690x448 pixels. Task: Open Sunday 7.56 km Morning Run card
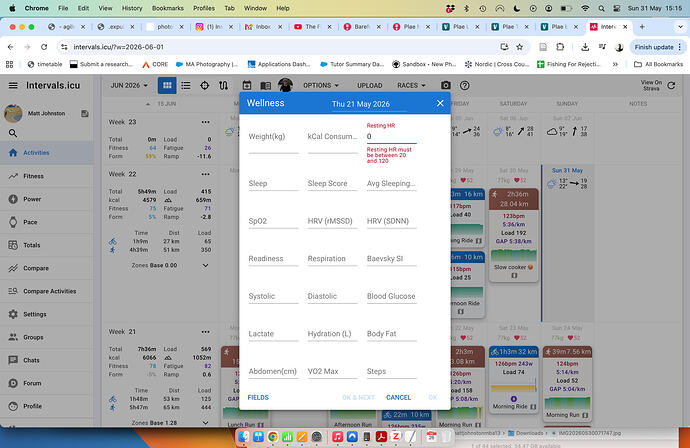tap(567, 383)
